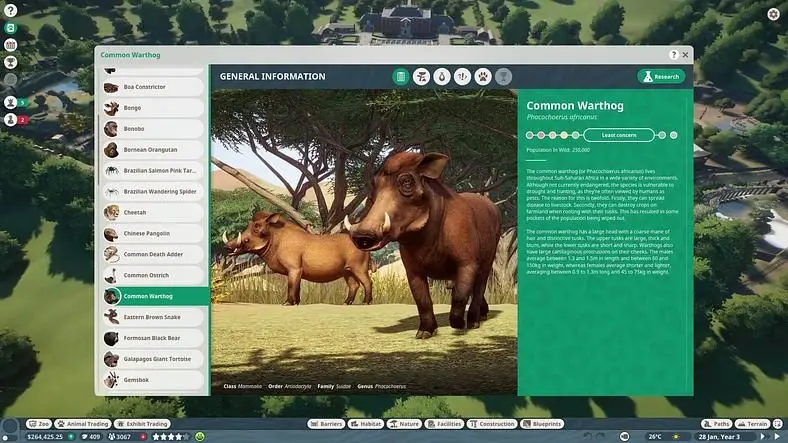
Task: Select Bongo in the species list
Action: (153, 108)
